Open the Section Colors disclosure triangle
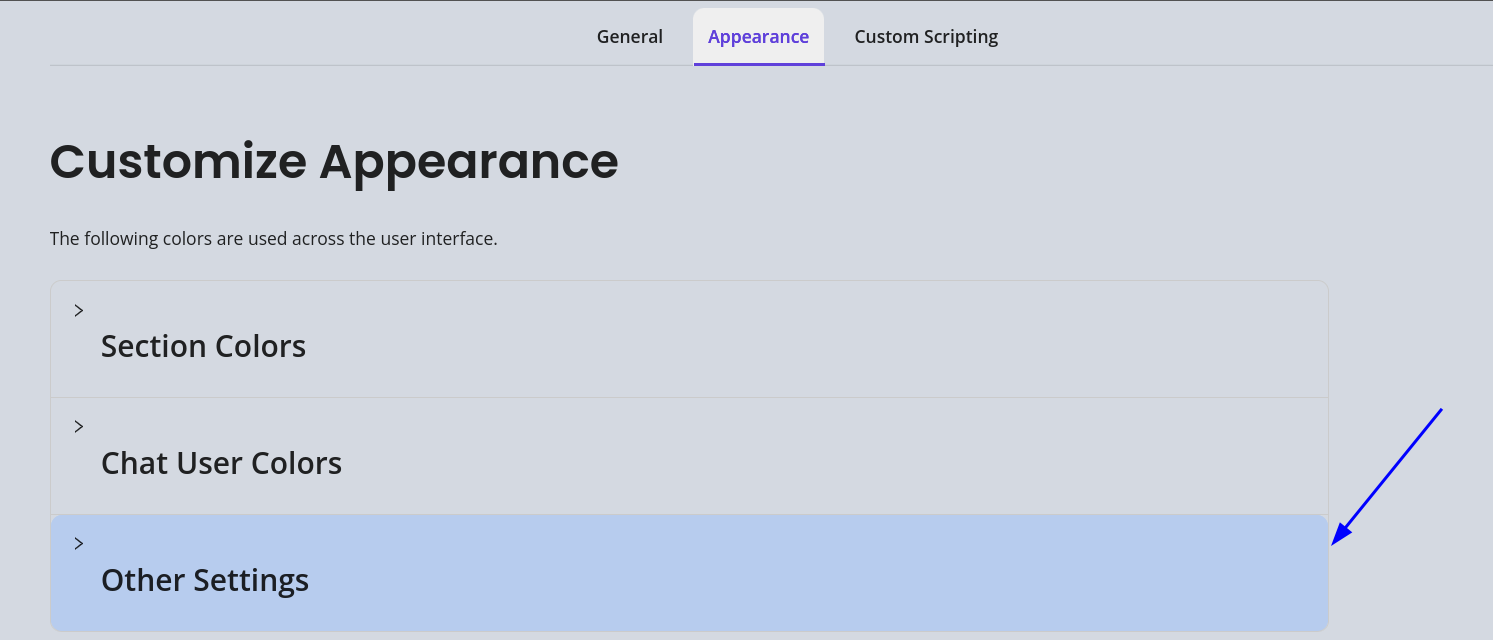 pyautogui.click(x=79, y=310)
